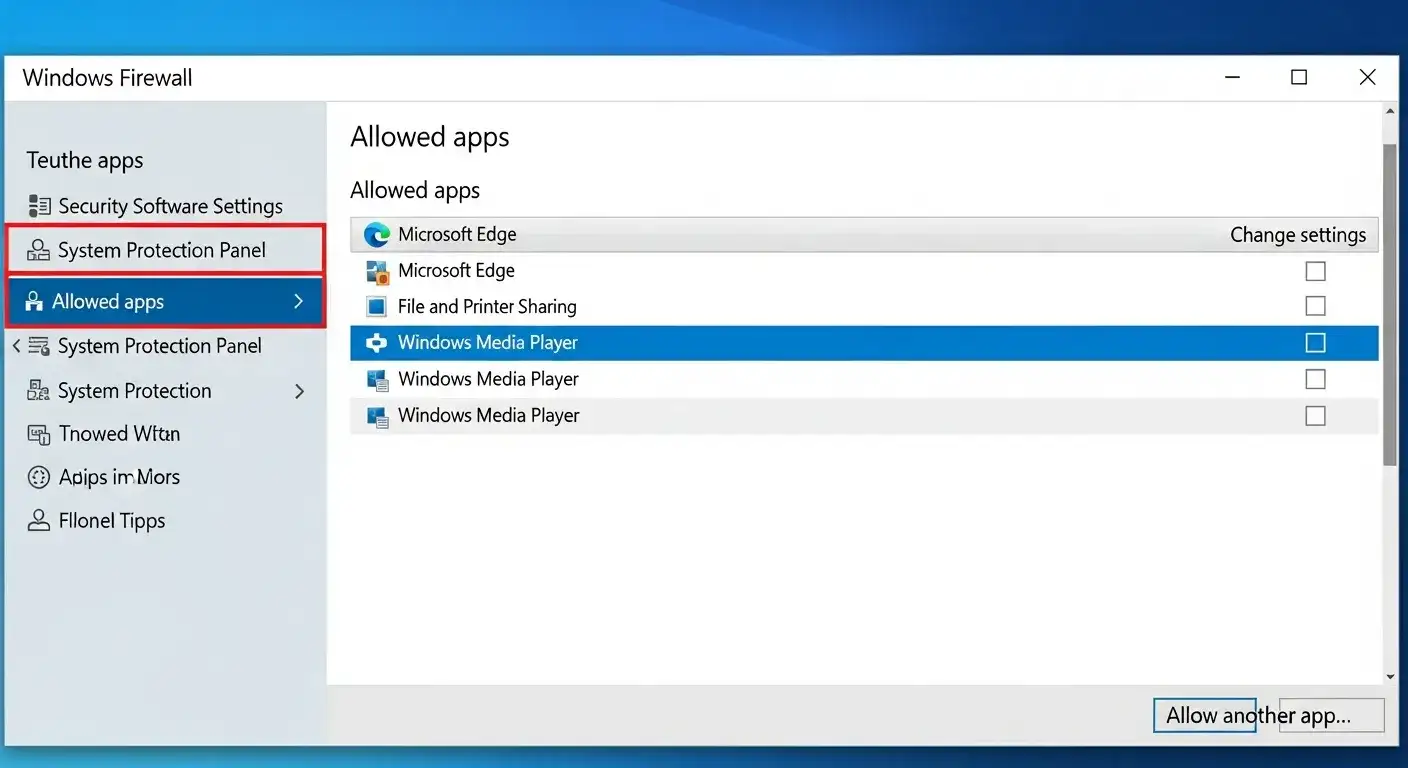Click the Change settings button

1298,234
